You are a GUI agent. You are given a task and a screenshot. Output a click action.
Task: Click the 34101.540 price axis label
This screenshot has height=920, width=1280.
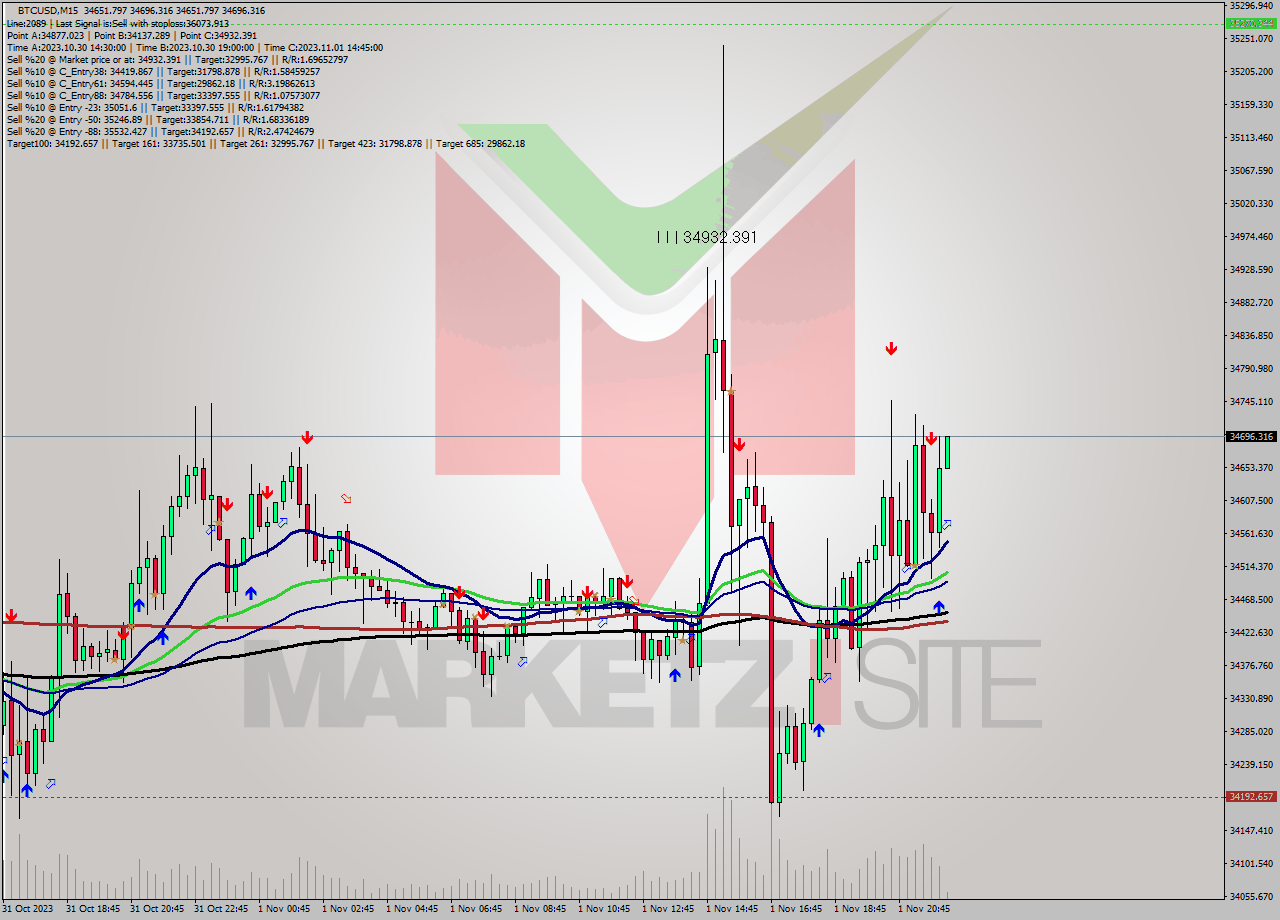1251,863
